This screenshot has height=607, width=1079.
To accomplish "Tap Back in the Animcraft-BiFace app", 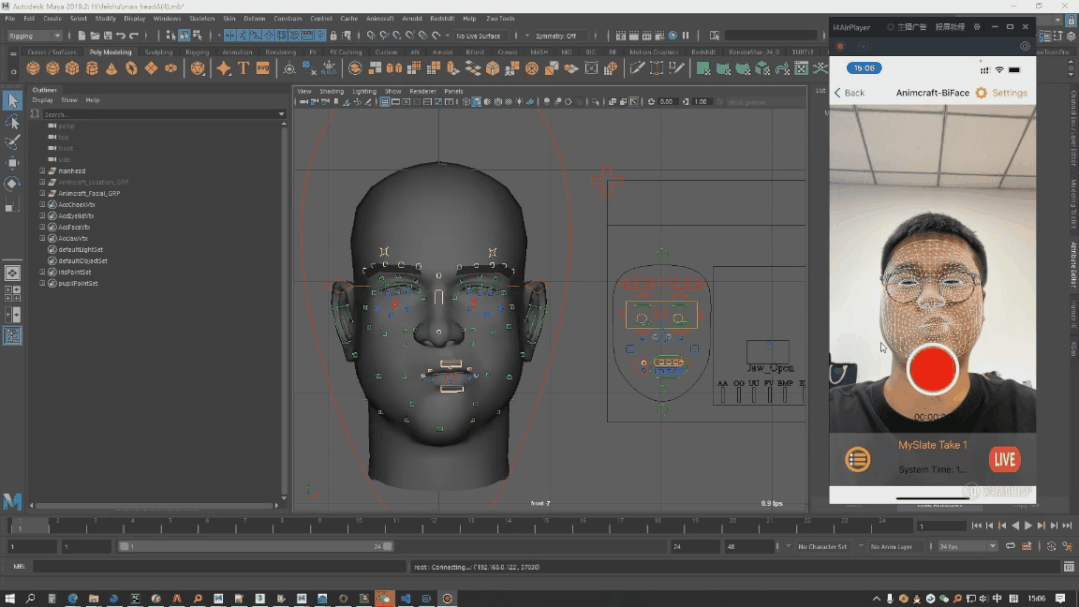I will [x=850, y=93].
